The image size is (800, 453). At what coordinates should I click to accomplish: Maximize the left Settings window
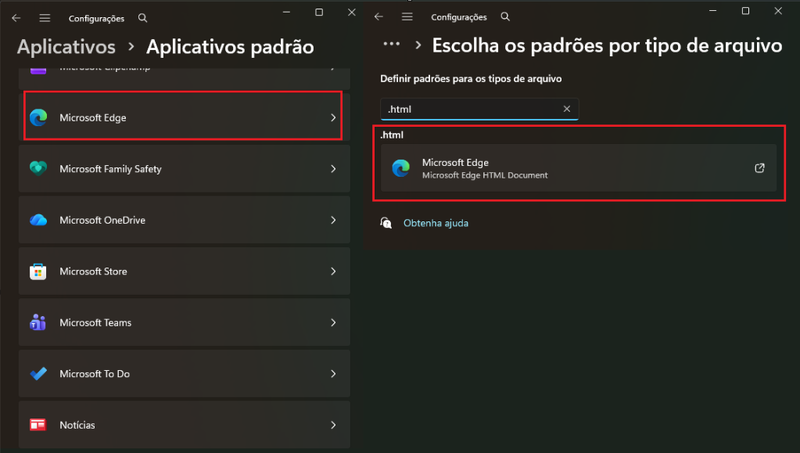point(319,12)
